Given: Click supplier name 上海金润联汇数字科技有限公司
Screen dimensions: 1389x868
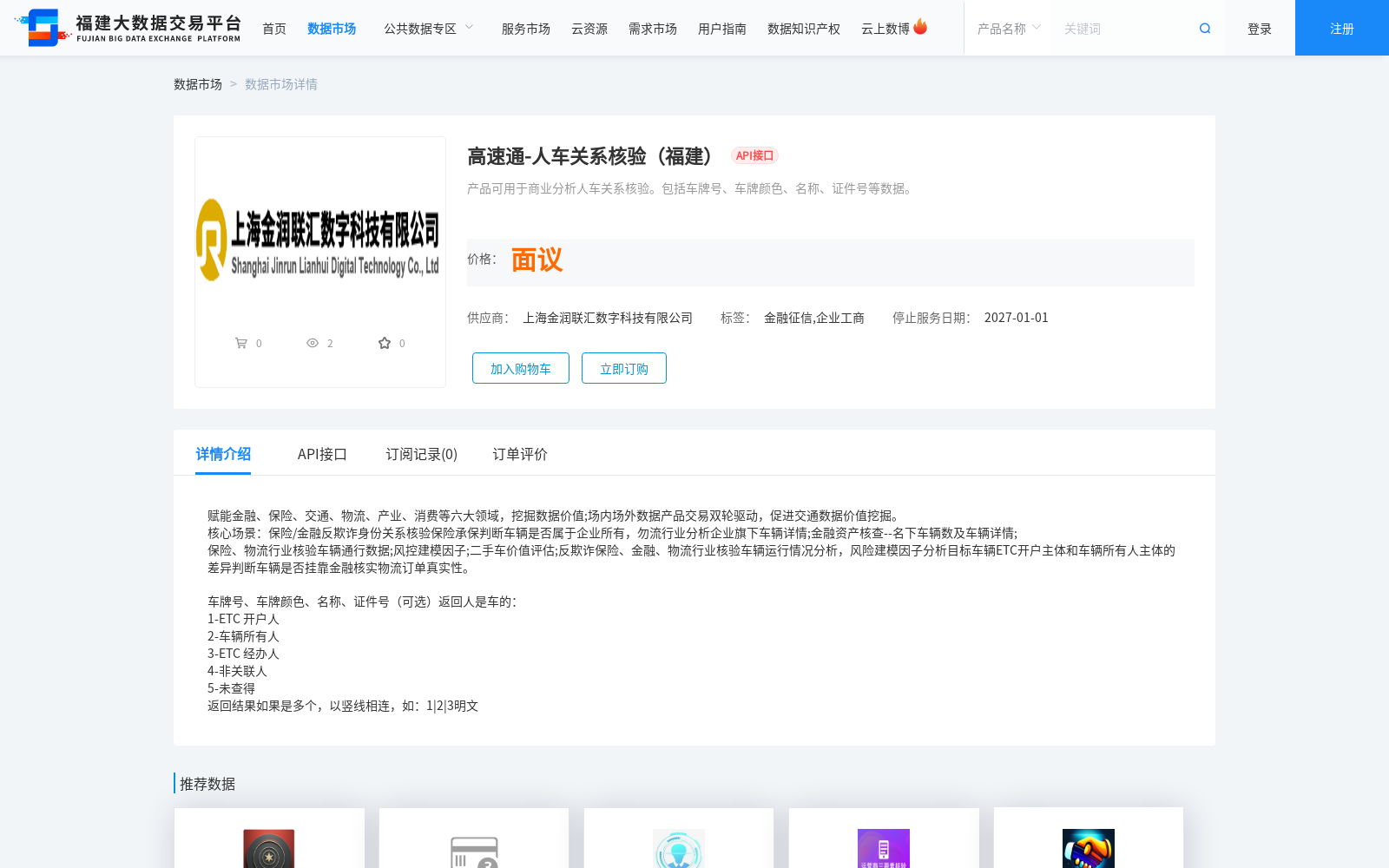Looking at the screenshot, I should pyautogui.click(x=608, y=318).
